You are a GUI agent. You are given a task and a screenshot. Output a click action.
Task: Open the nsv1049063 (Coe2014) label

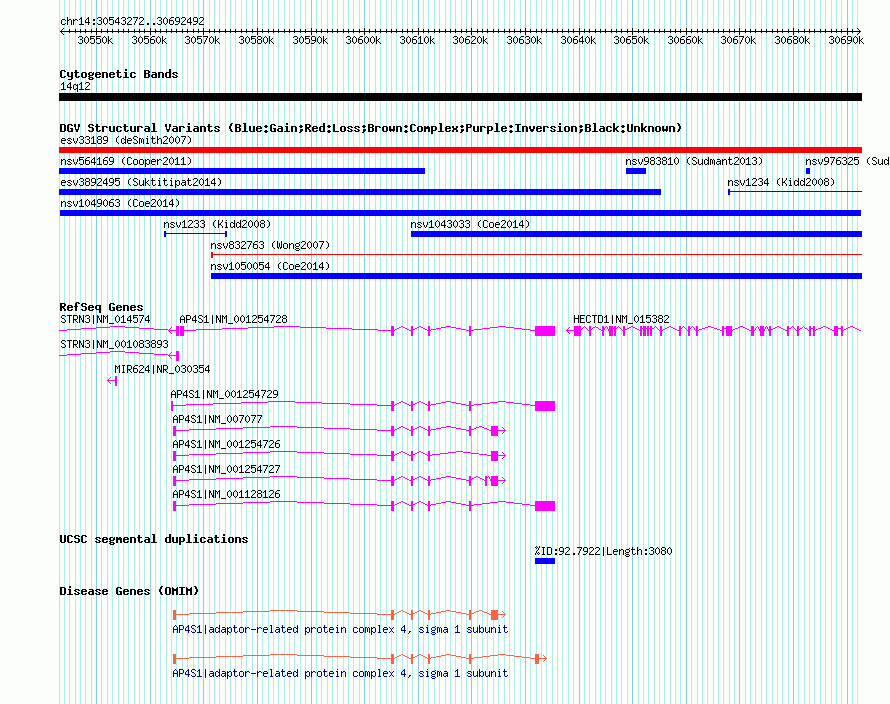[120, 203]
